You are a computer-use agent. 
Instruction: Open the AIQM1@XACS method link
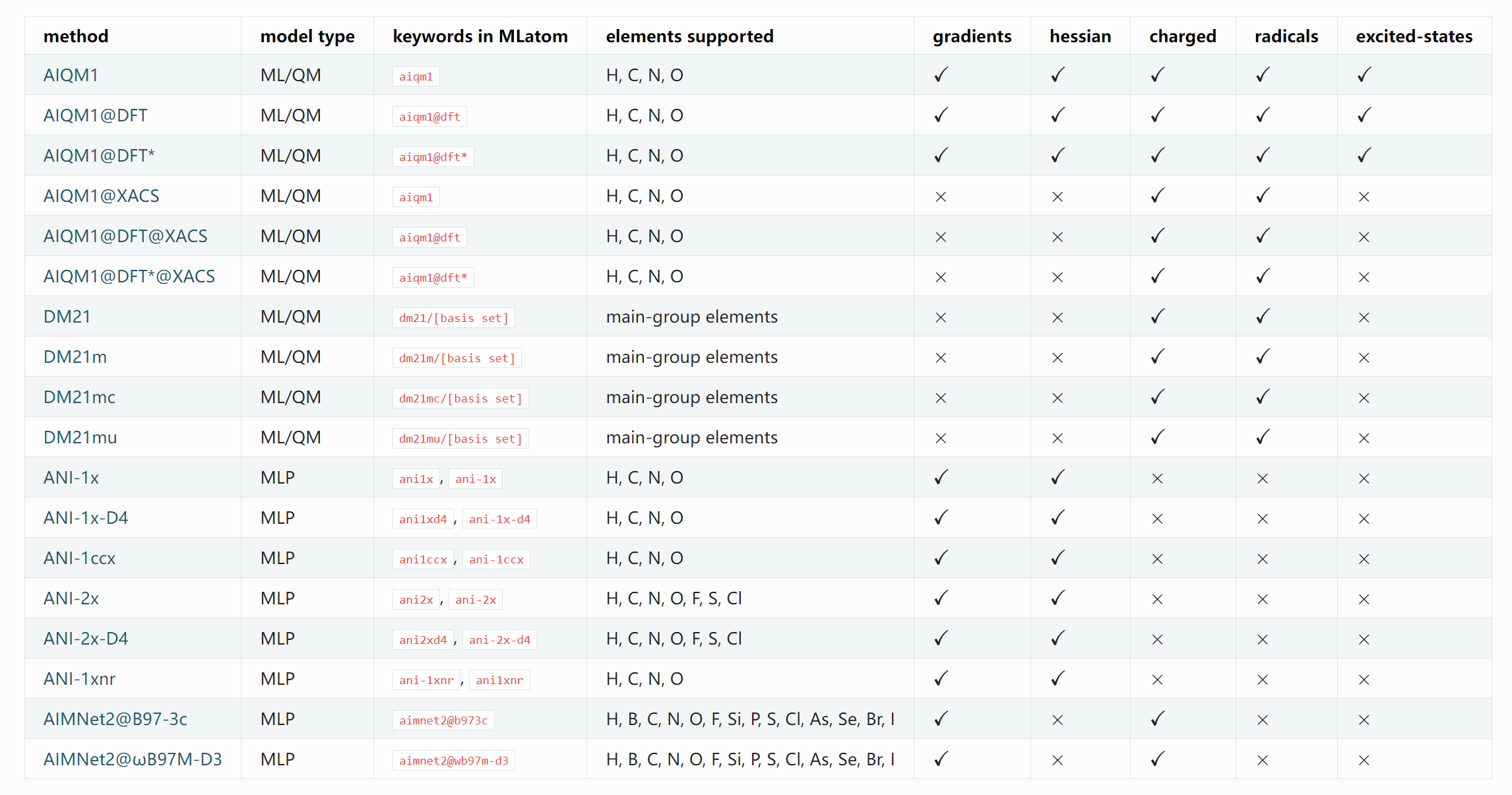(x=102, y=196)
